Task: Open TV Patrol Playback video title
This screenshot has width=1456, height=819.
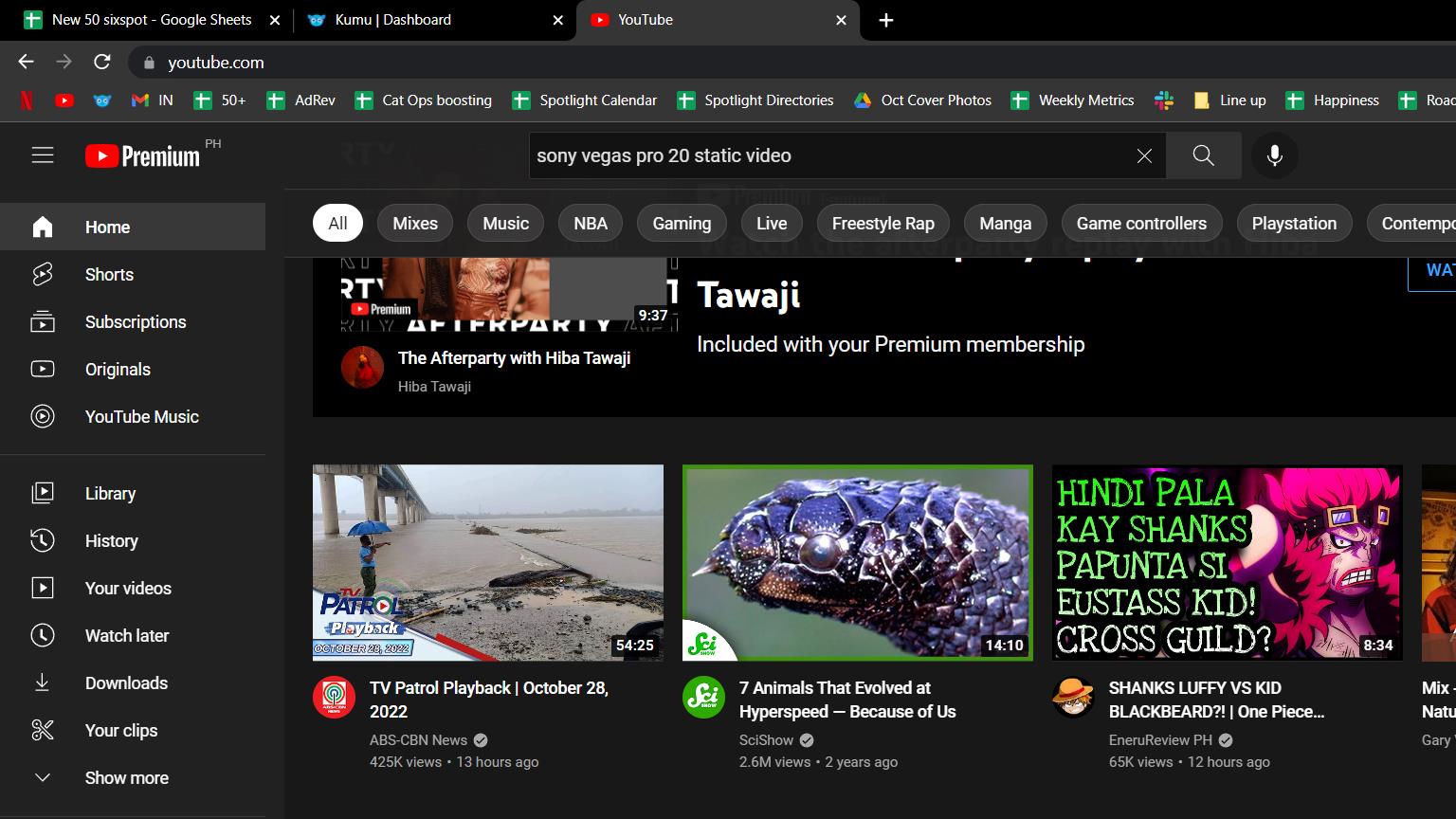Action: [488, 700]
